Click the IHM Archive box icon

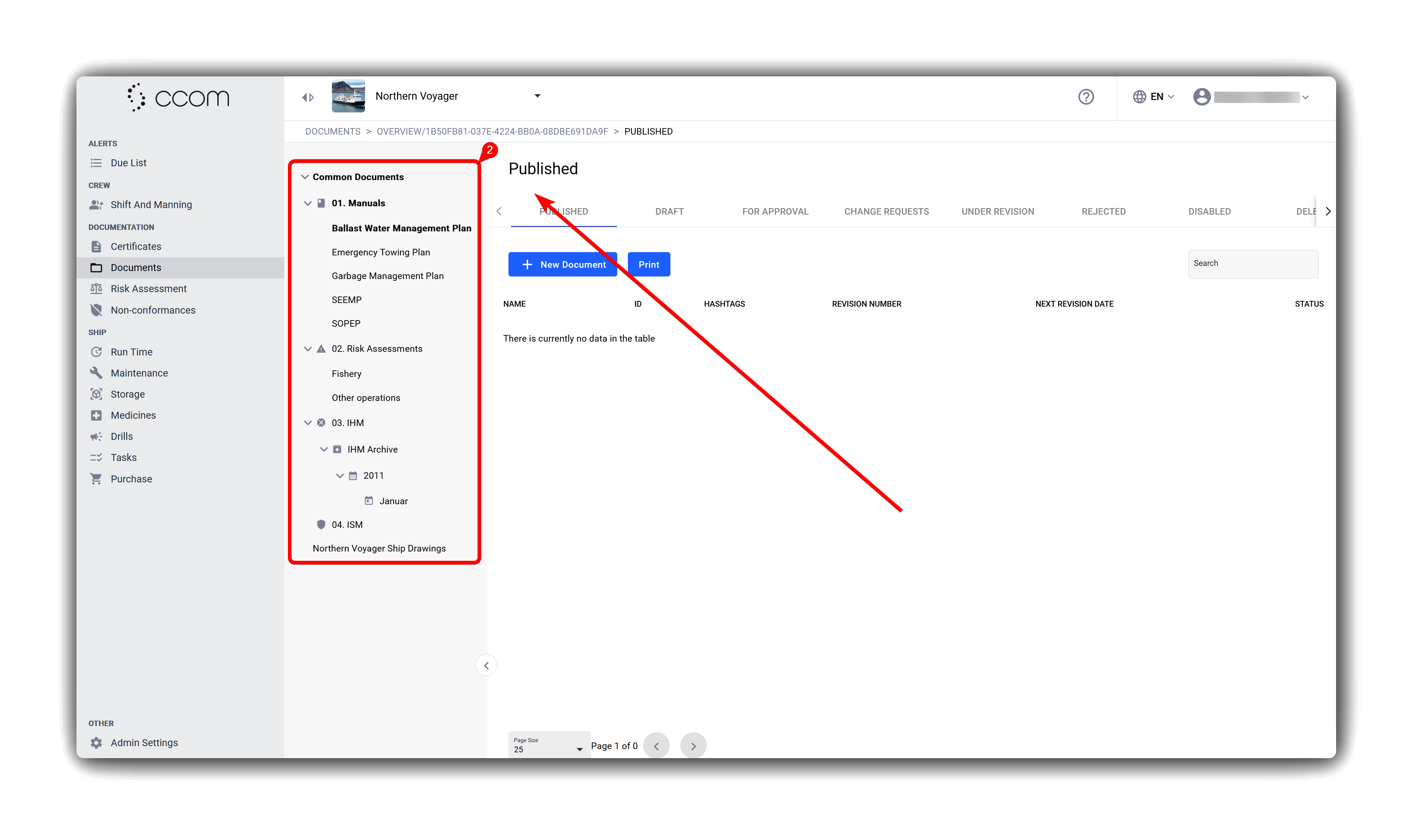point(336,449)
